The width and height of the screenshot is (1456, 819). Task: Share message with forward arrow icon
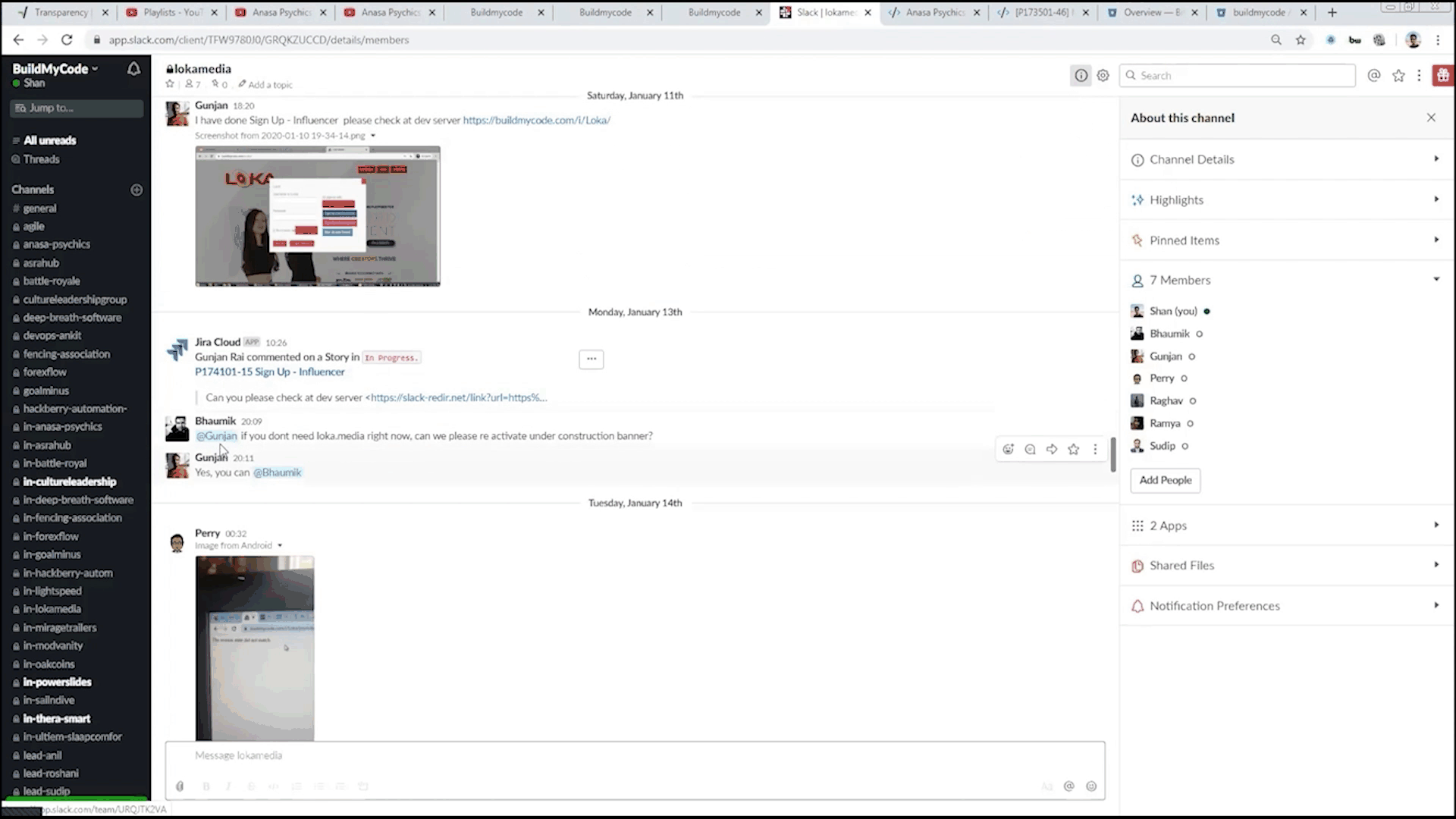(x=1052, y=449)
